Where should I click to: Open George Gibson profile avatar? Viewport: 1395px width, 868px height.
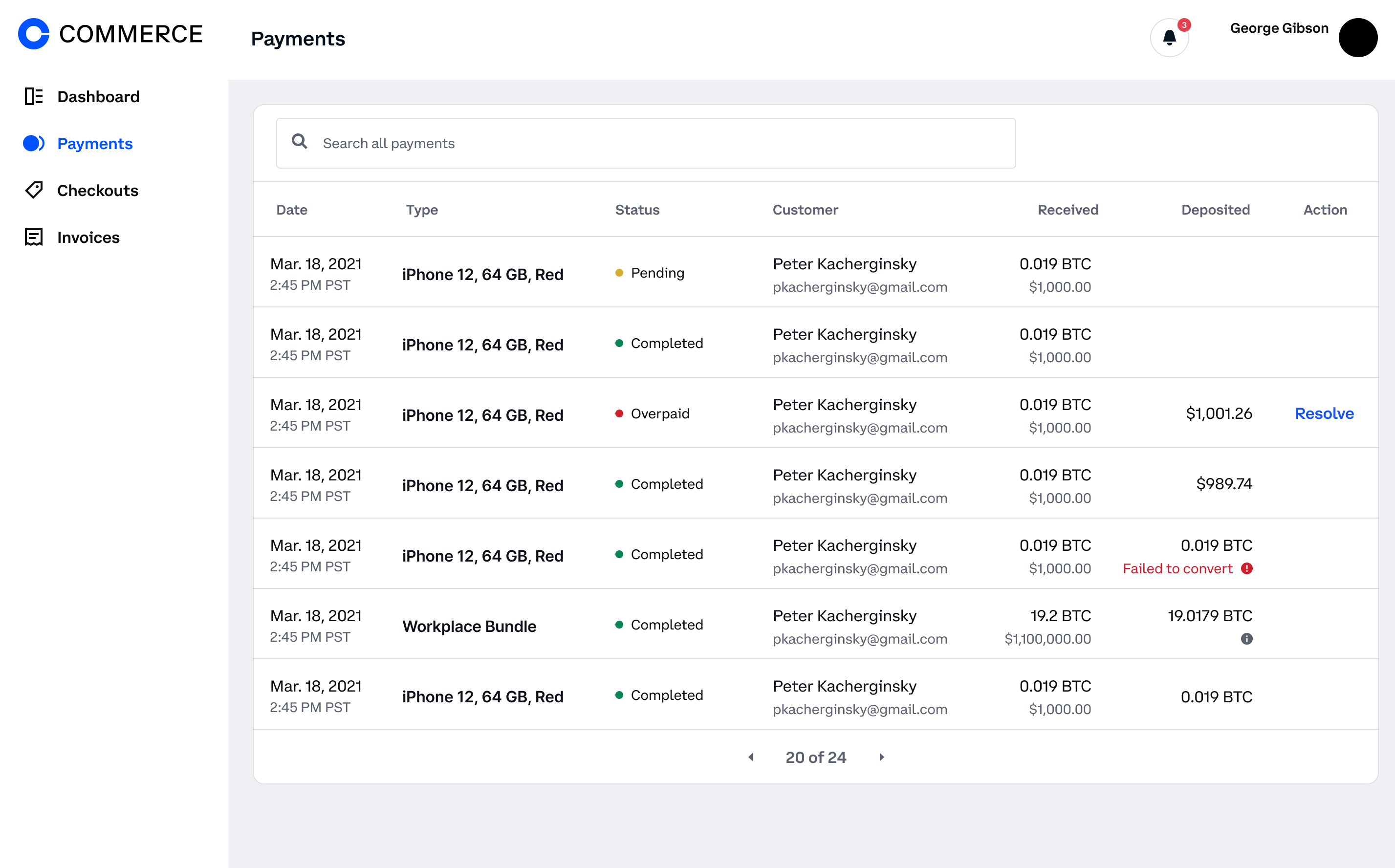click(x=1357, y=38)
